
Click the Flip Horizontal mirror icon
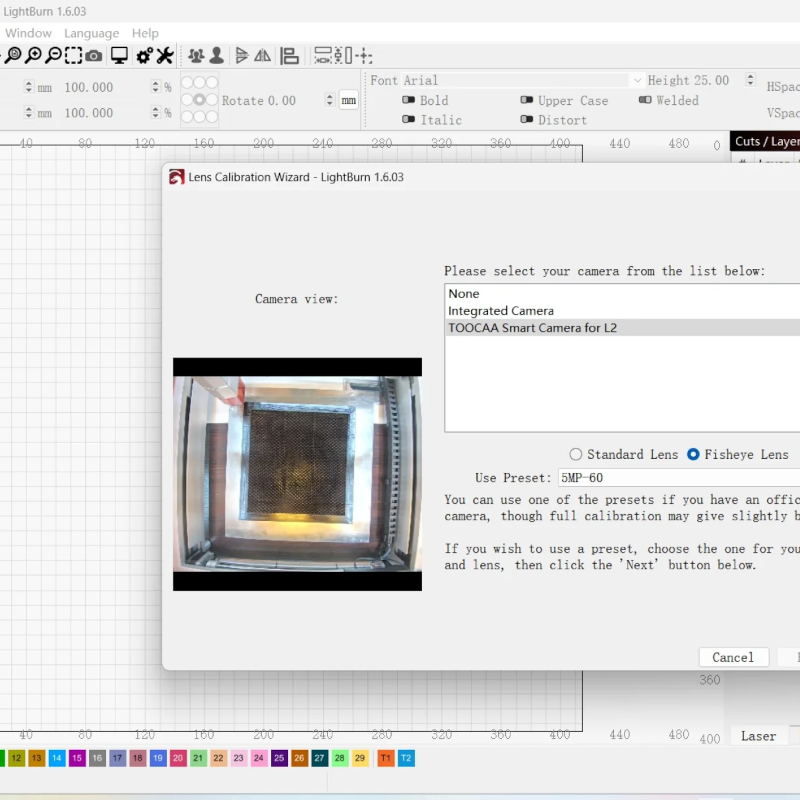(262, 55)
